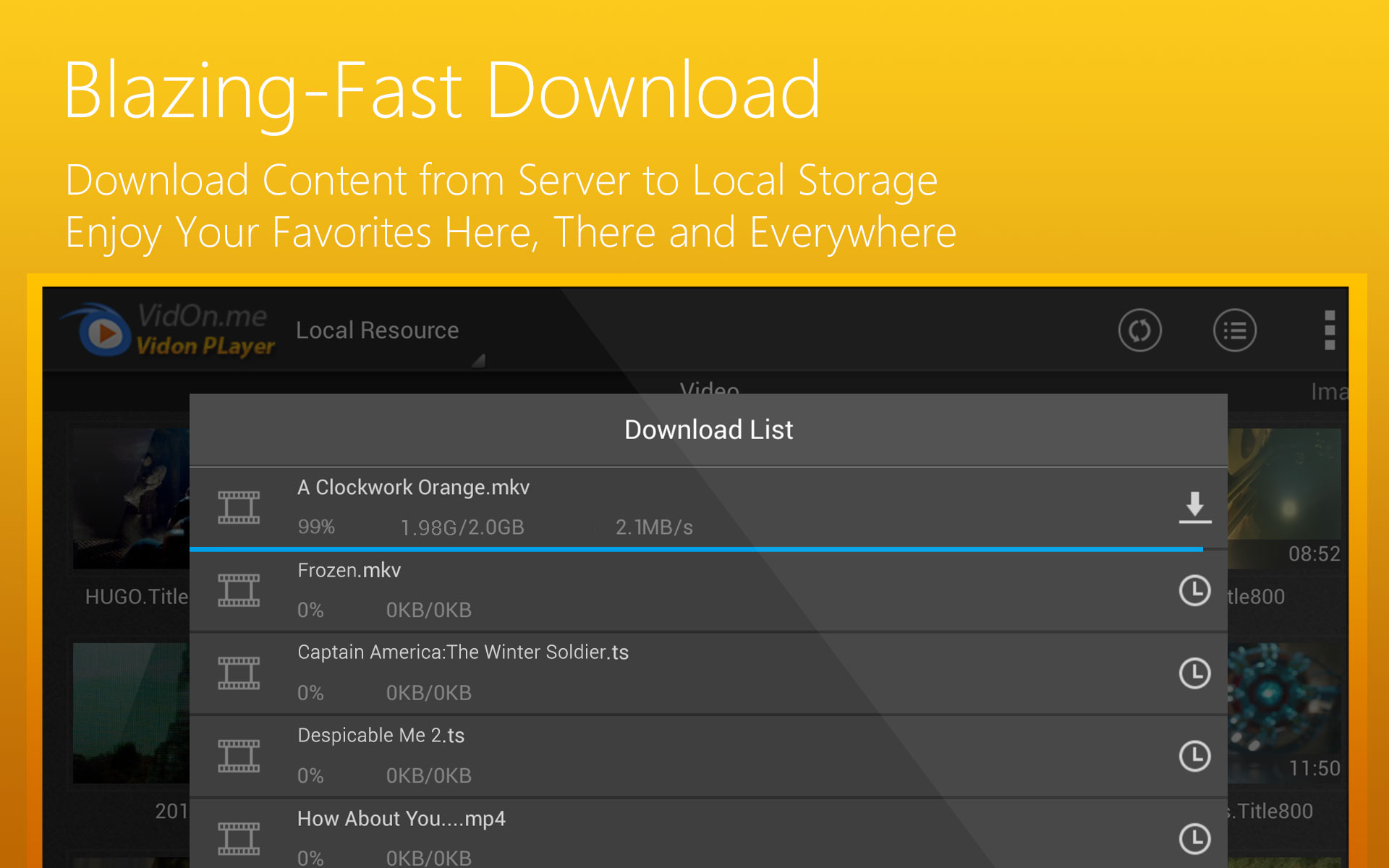Switch to the Video tab

[709, 388]
